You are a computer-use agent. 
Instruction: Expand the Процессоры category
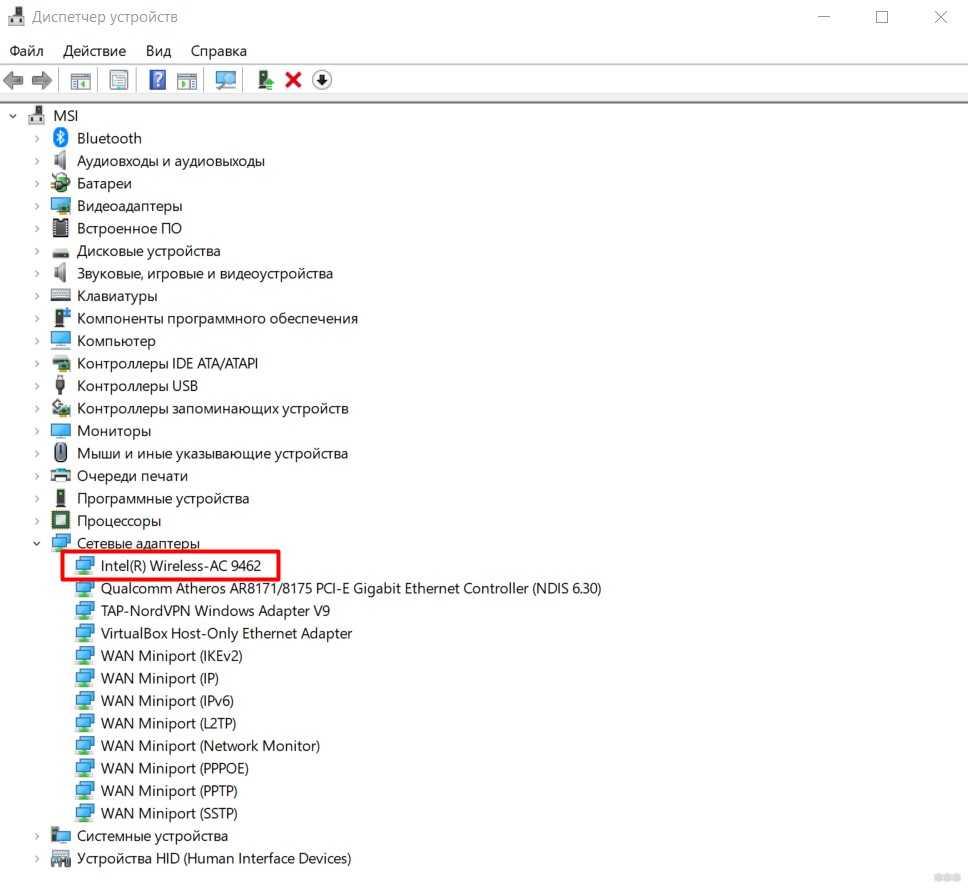click(x=37, y=521)
